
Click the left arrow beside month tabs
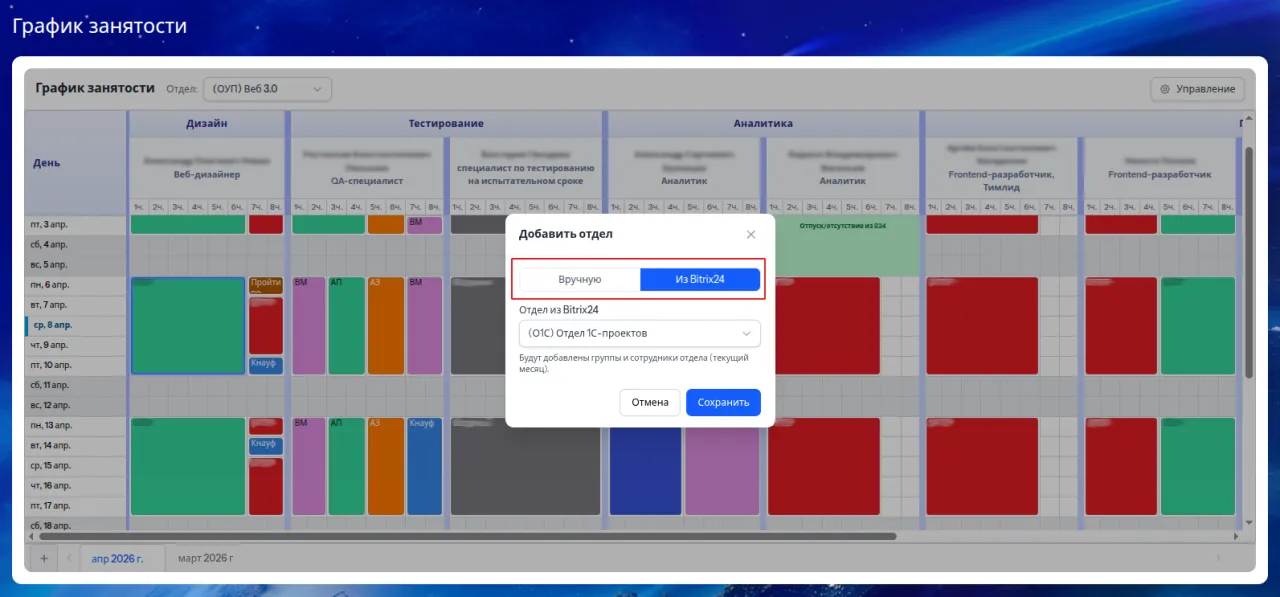(x=69, y=558)
